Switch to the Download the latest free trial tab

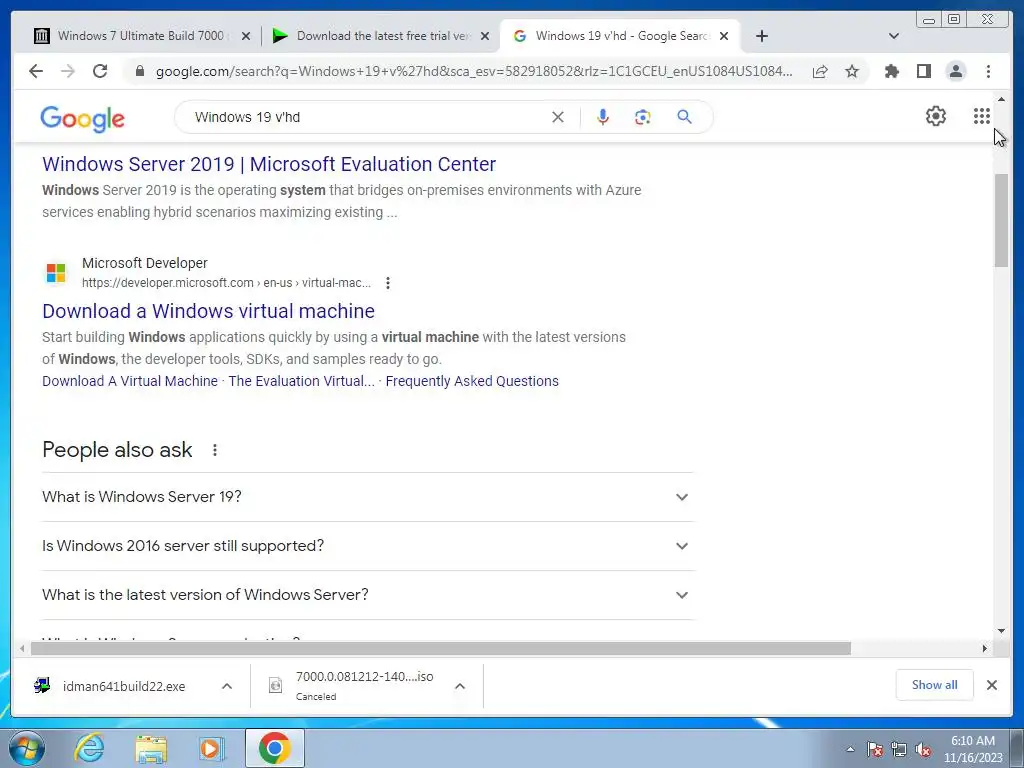click(382, 36)
